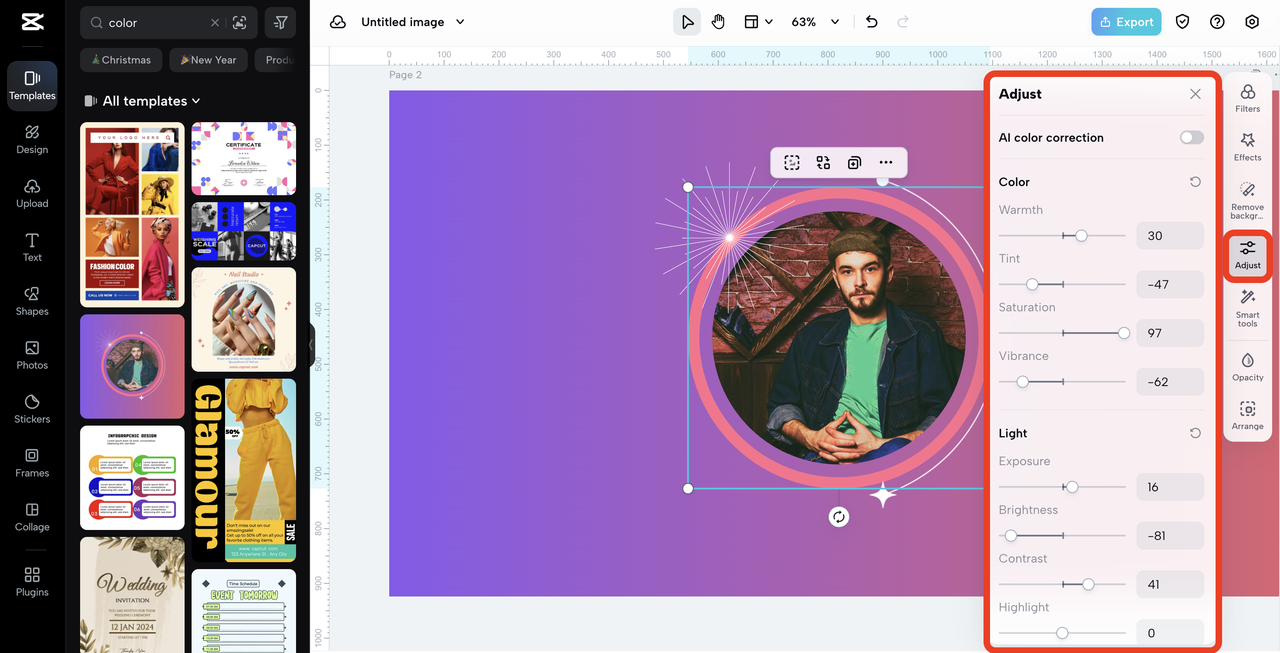Open the Stickers sidebar panel
Screen dimensions: 1280x653
32,409
